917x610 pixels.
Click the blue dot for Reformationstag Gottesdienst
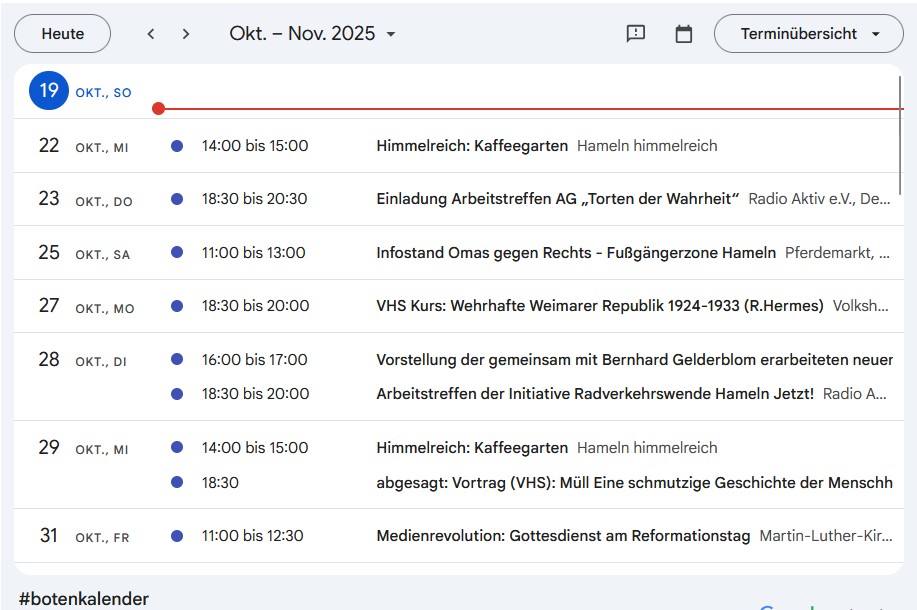pos(177,536)
